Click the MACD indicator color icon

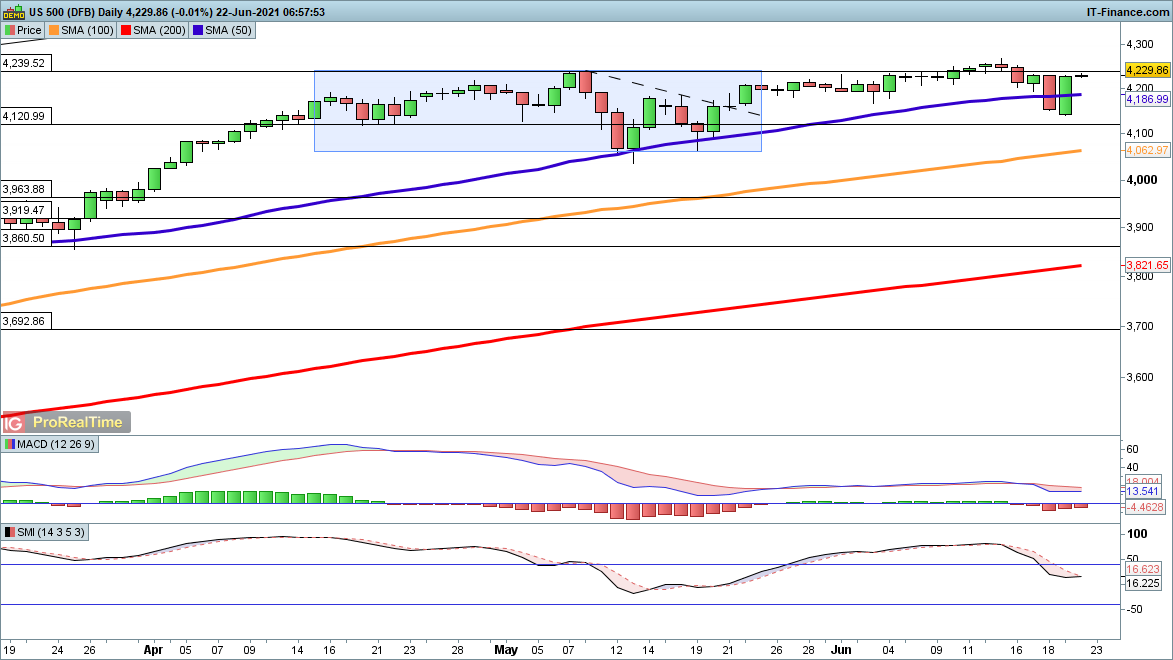click(x=10, y=444)
